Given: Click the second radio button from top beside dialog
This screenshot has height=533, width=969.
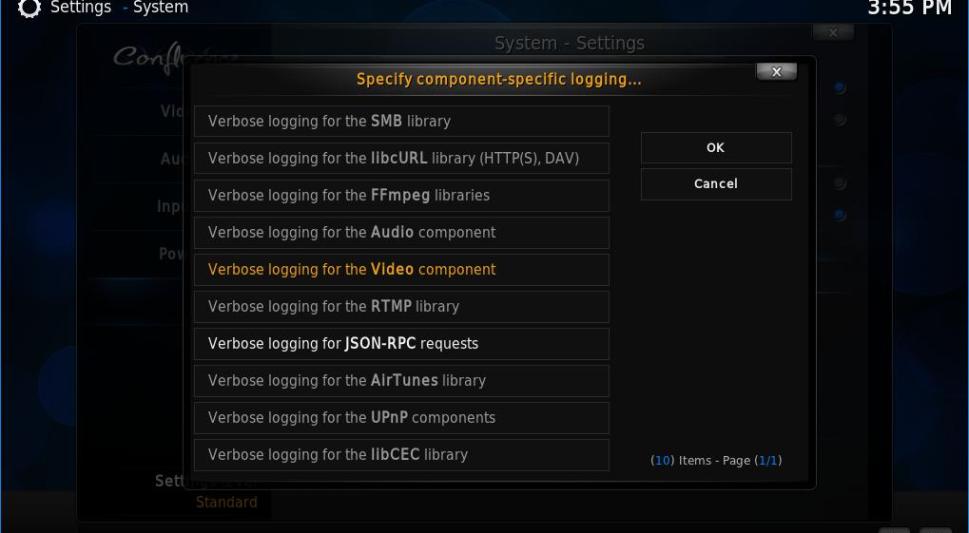Looking at the screenshot, I should pyautogui.click(x=840, y=120).
